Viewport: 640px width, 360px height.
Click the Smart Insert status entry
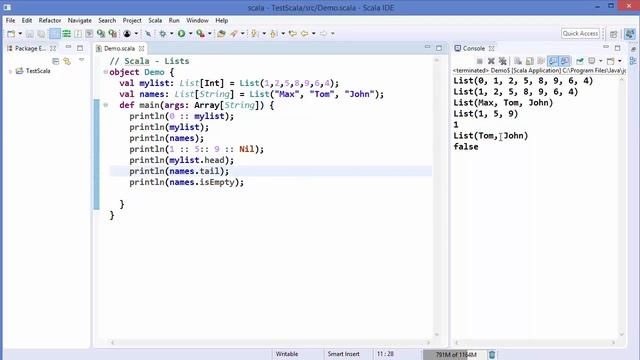coord(343,354)
